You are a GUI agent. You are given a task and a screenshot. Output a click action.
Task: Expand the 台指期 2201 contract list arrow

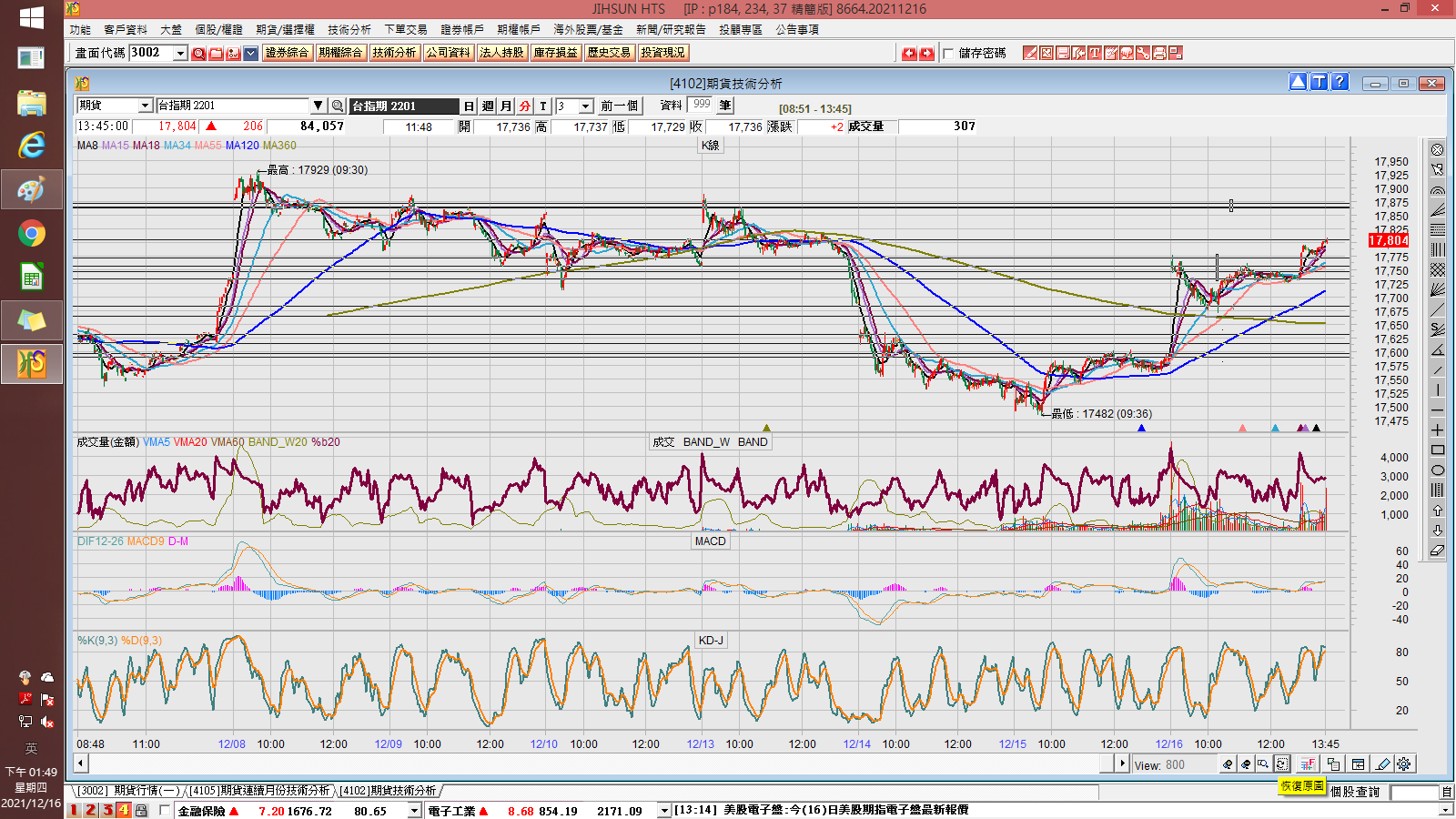318,106
